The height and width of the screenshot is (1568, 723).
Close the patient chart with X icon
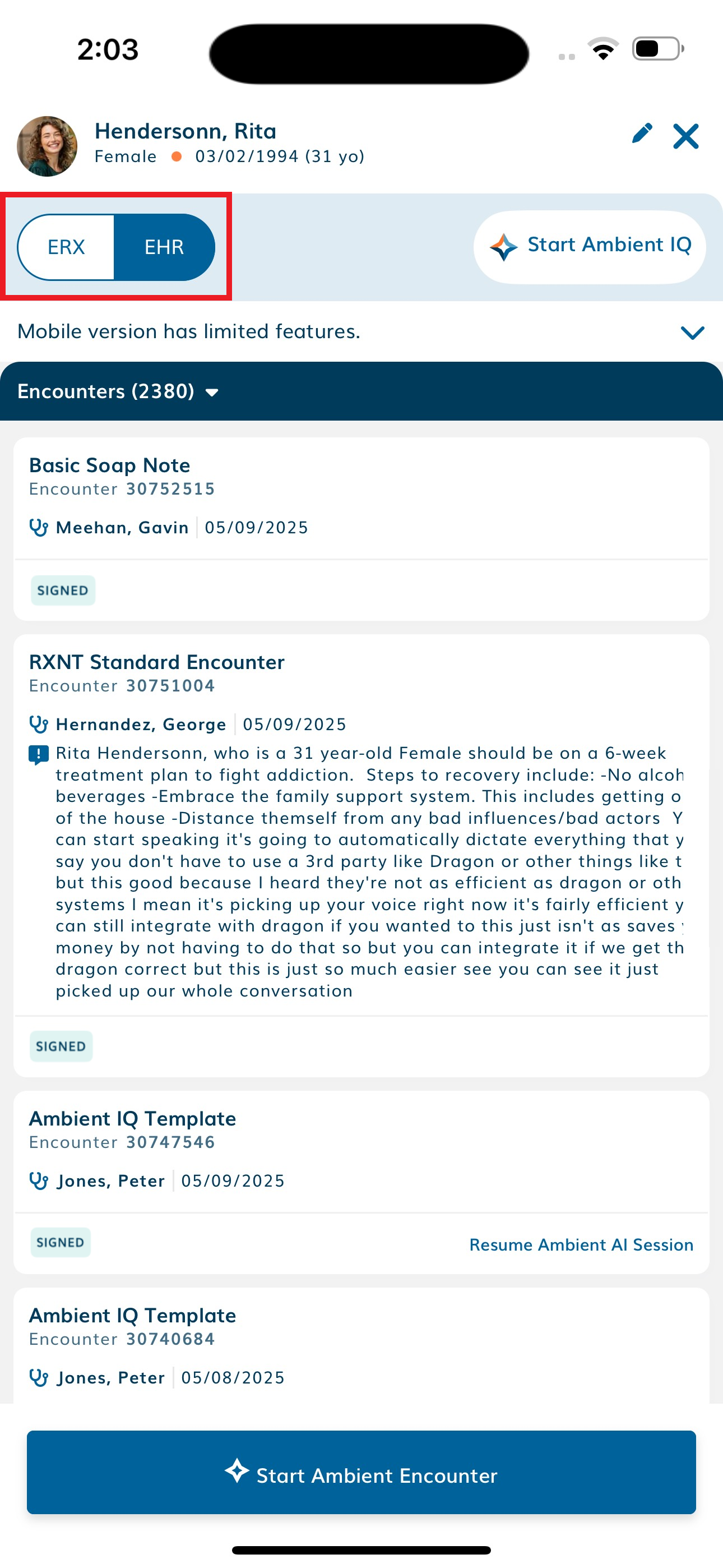click(686, 136)
